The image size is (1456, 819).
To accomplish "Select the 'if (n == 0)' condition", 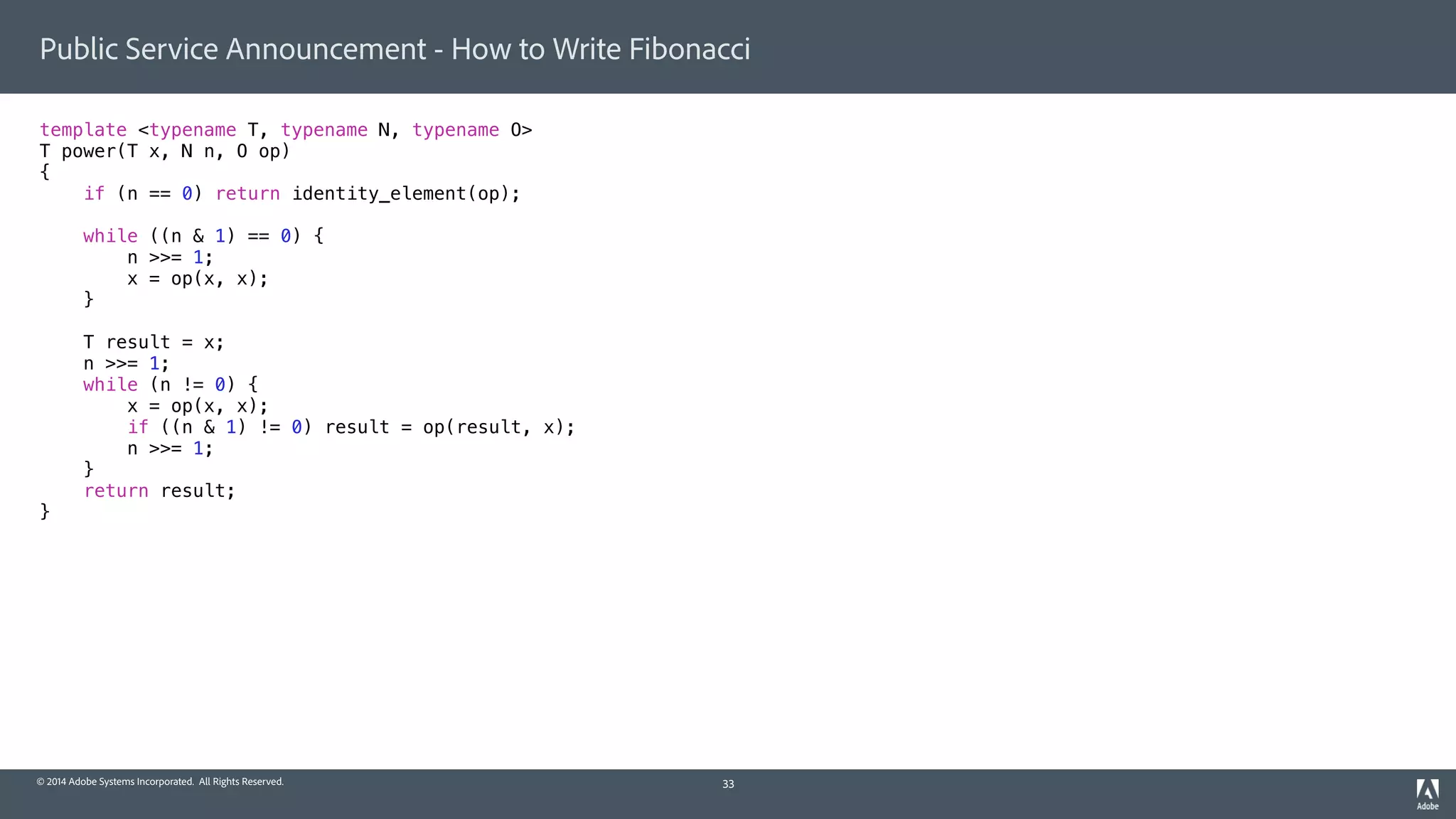I will pyautogui.click(x=143, y=193).
